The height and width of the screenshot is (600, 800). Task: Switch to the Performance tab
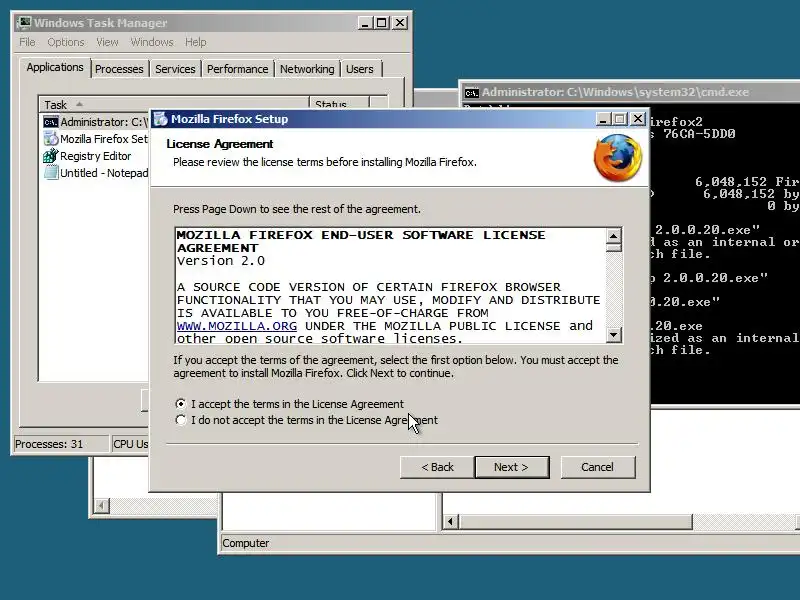click(x=237, y=69)
